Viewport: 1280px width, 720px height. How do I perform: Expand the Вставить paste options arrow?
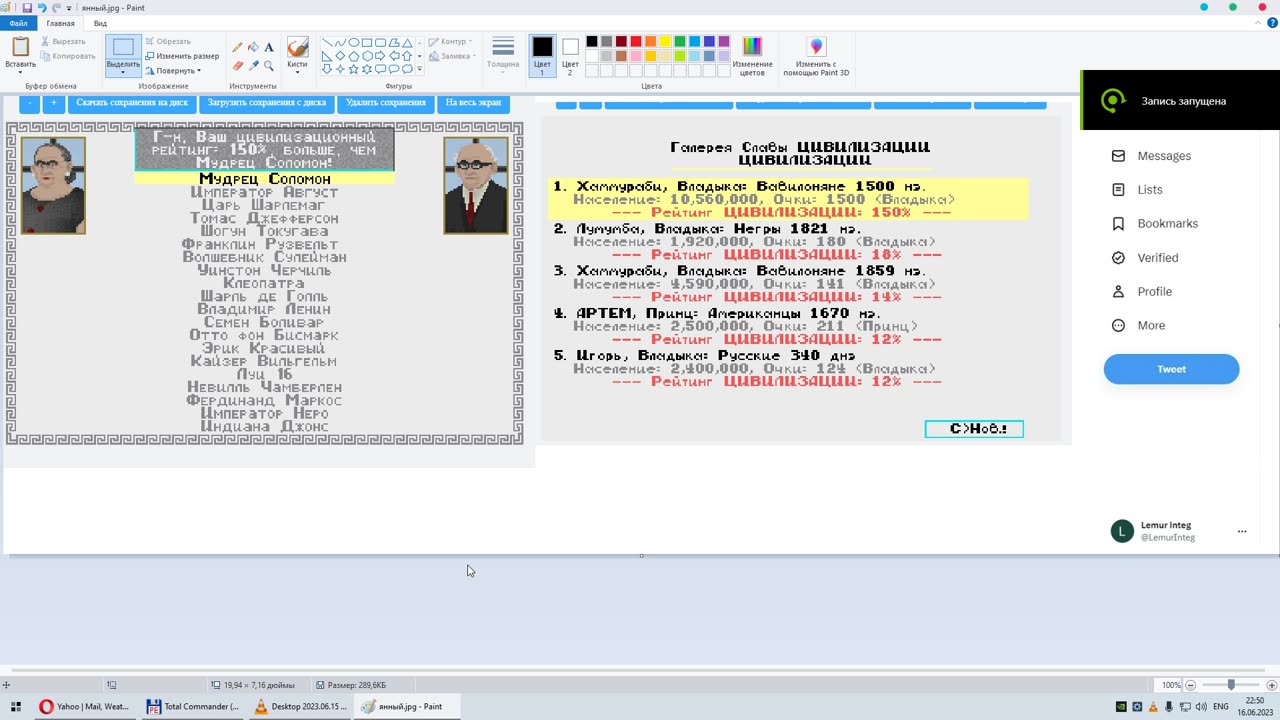tap(20, 72)
